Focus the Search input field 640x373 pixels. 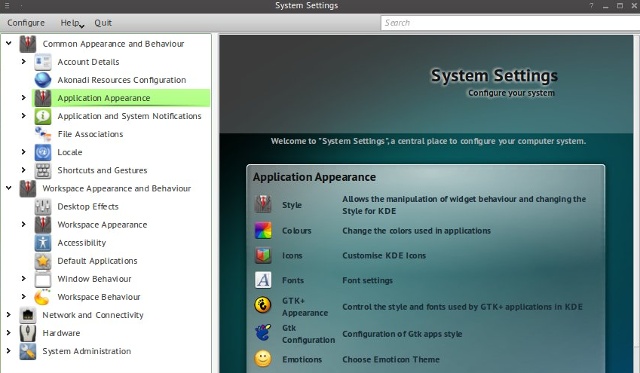510,23
